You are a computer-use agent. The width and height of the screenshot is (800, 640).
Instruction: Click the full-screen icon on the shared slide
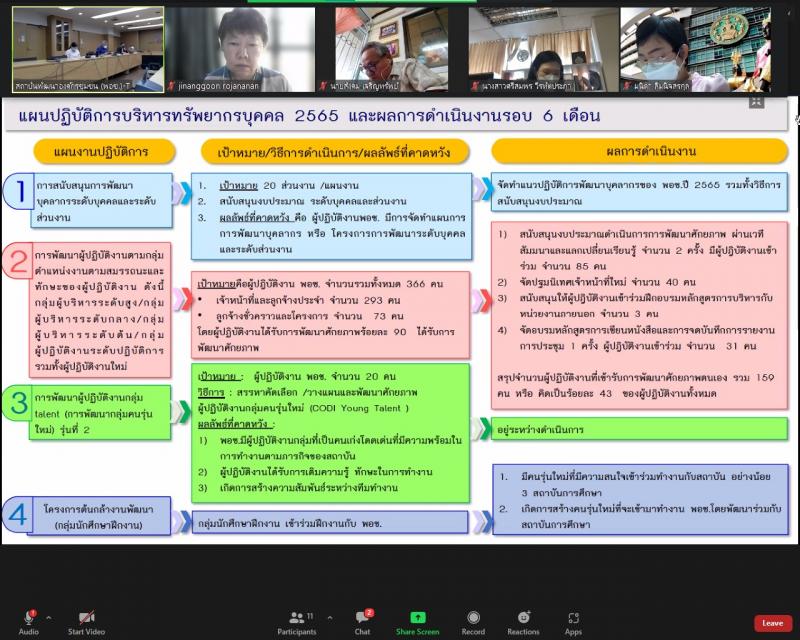click(x=757, y=102)
